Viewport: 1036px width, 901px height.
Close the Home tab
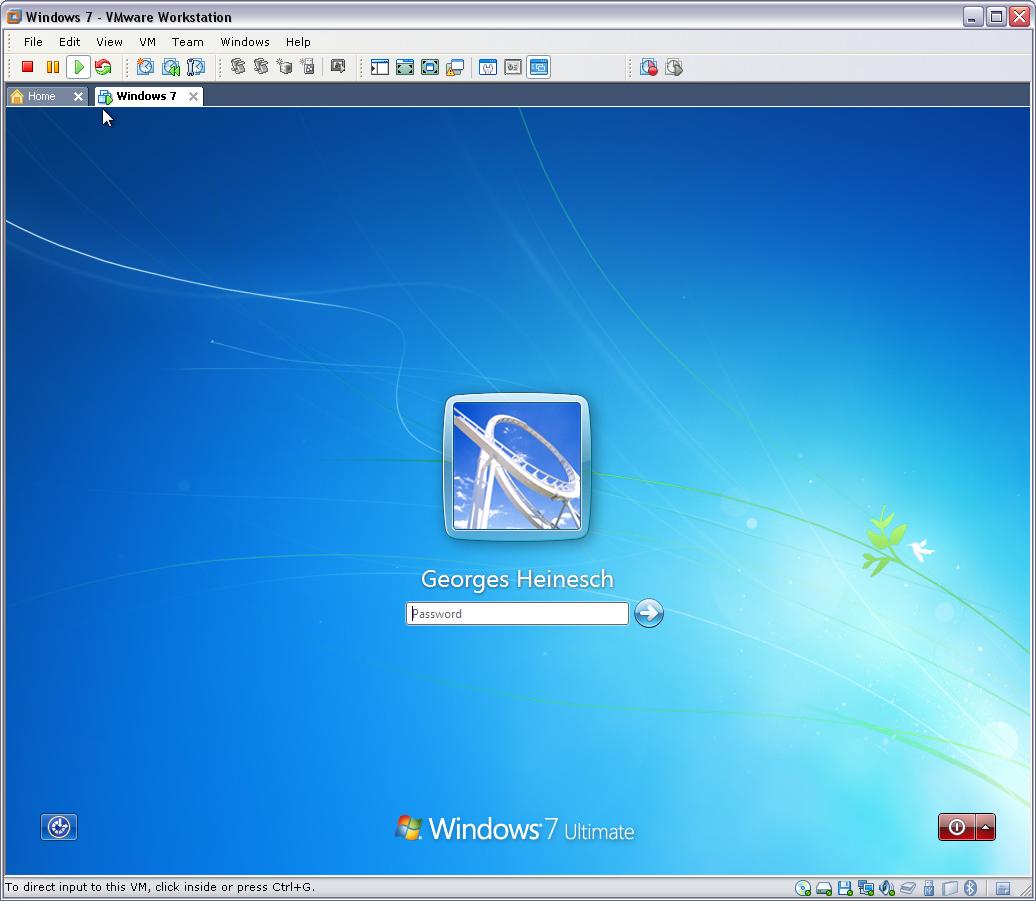(x=78, y=96)
